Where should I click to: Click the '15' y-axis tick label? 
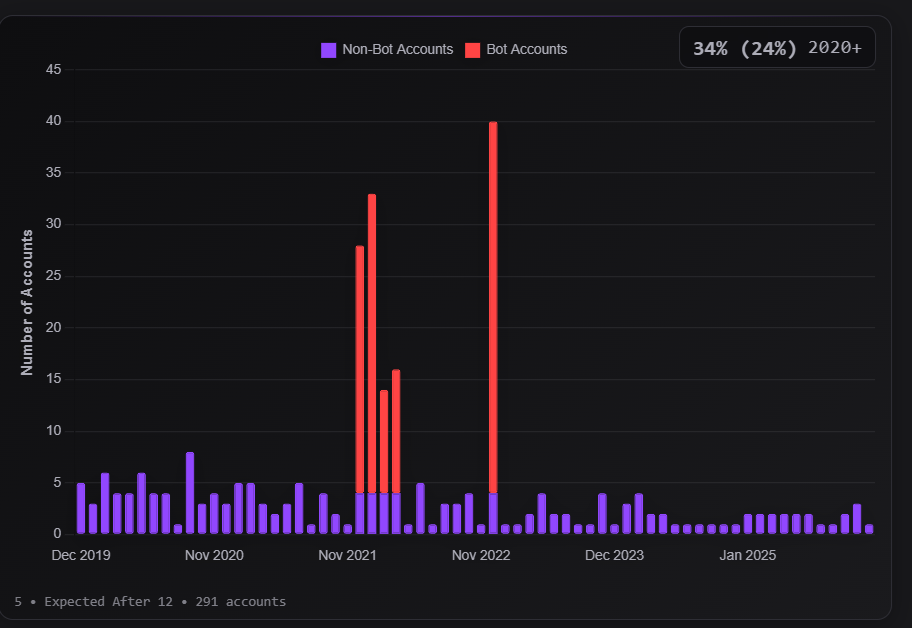54,379
